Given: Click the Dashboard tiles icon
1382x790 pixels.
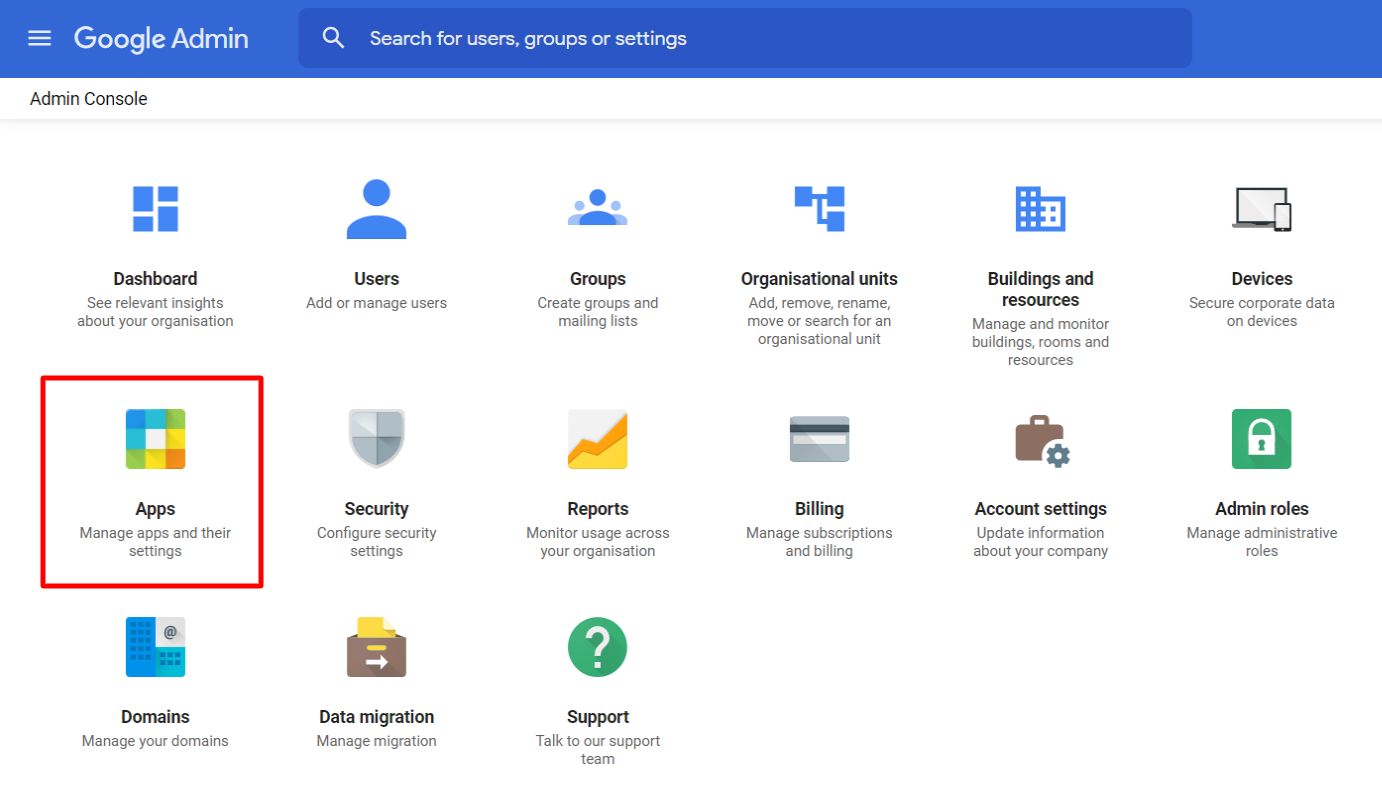Looking at the screenshot, I should tap(155, 209).
